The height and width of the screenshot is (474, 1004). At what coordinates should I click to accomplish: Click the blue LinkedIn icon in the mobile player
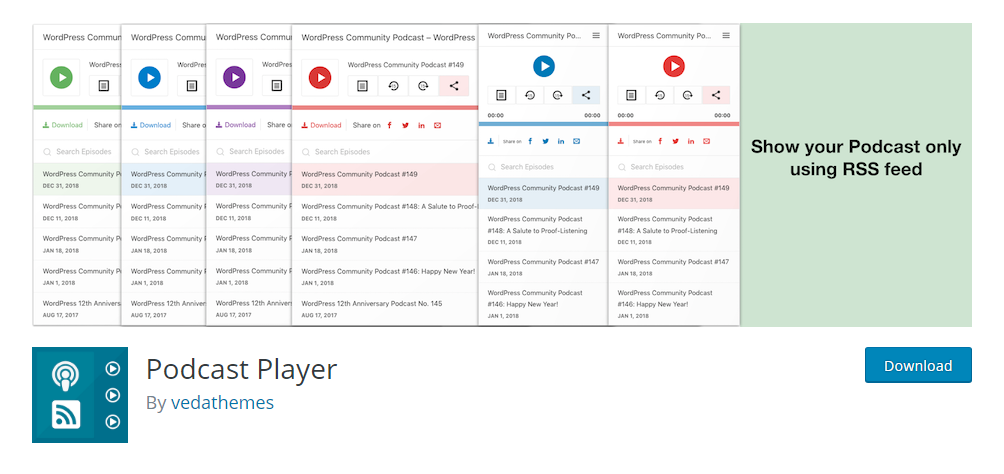point(561,141)
